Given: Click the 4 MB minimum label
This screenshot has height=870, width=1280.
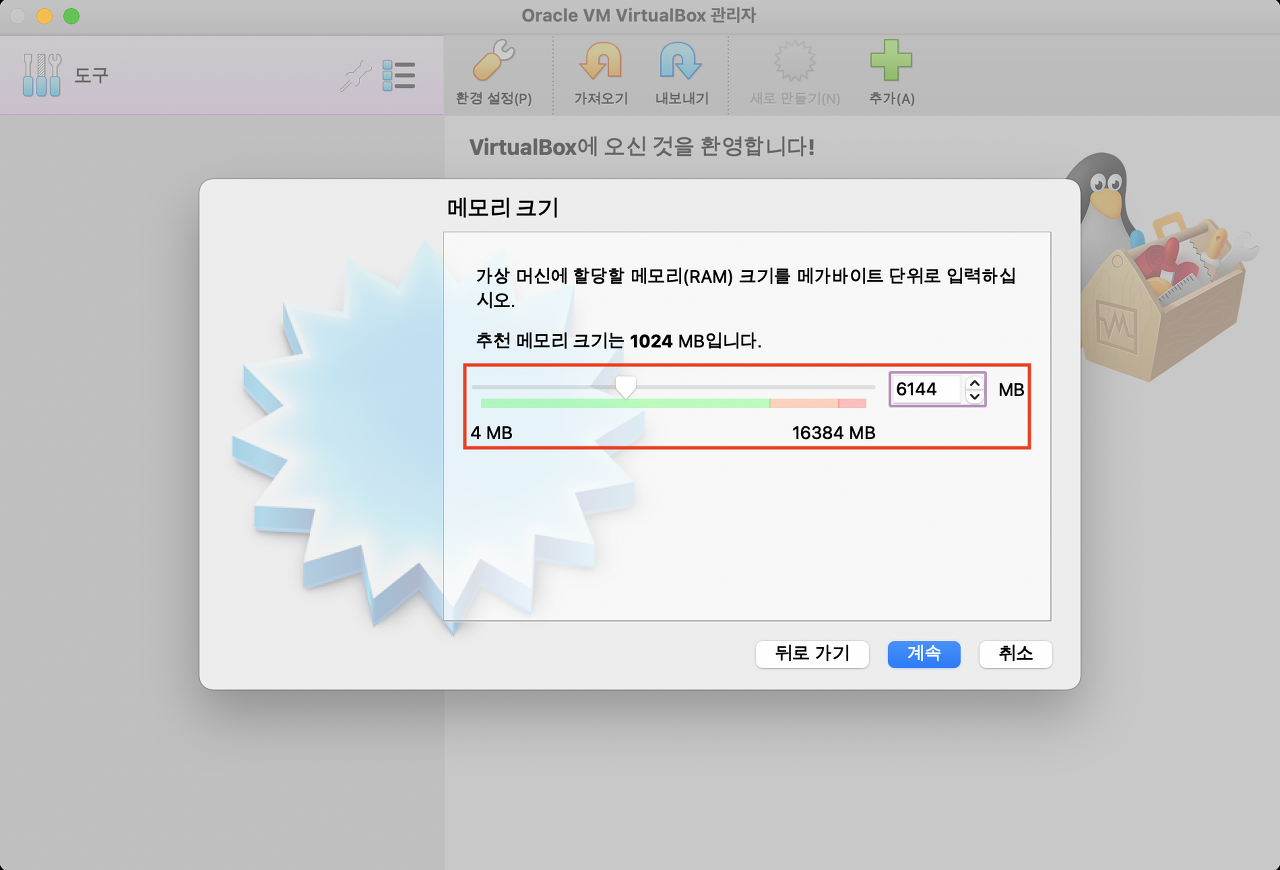Looking at the screenshot, I should [492, 433].
